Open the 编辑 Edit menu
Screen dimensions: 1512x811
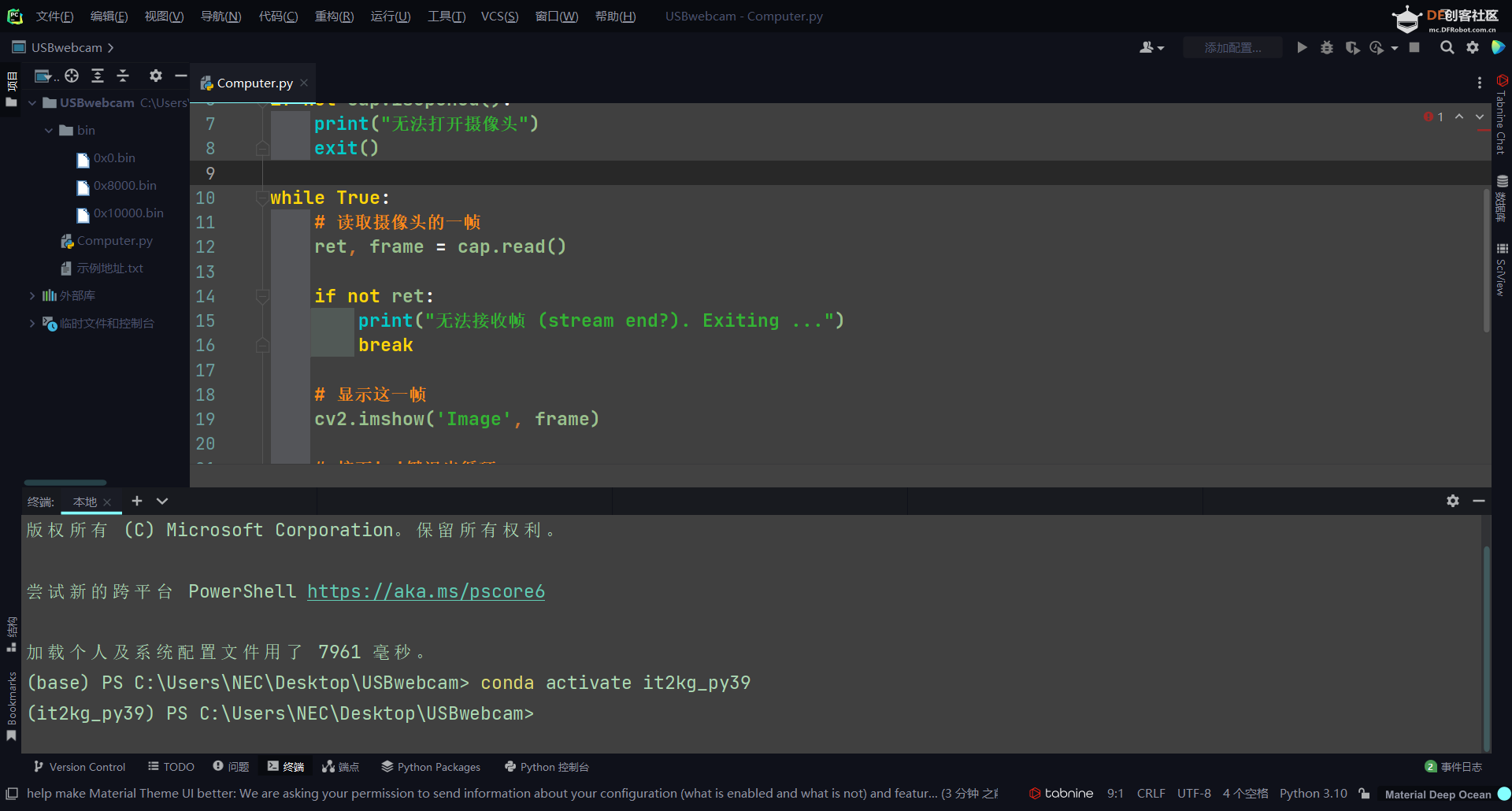pyautogui.click(x=109, y=17)
